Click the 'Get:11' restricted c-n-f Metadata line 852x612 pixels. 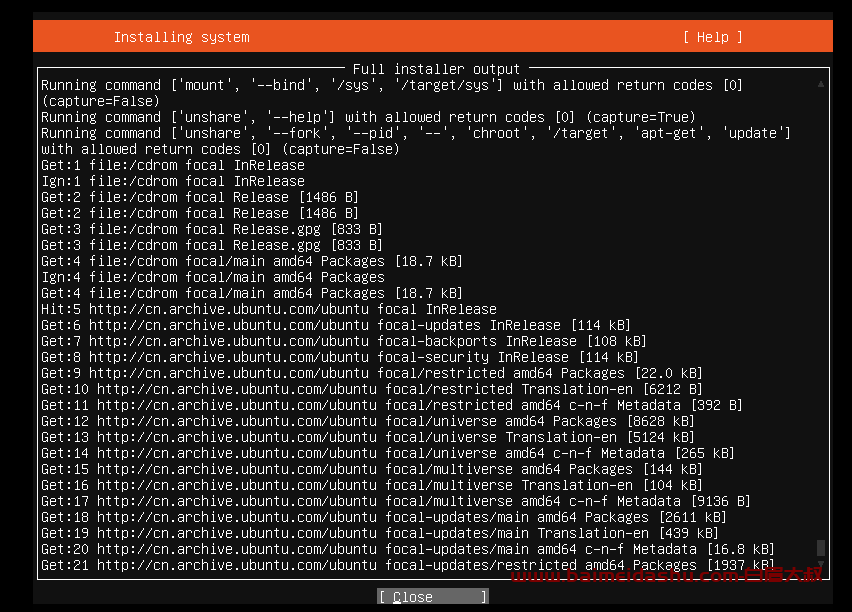tap(392, 405)
